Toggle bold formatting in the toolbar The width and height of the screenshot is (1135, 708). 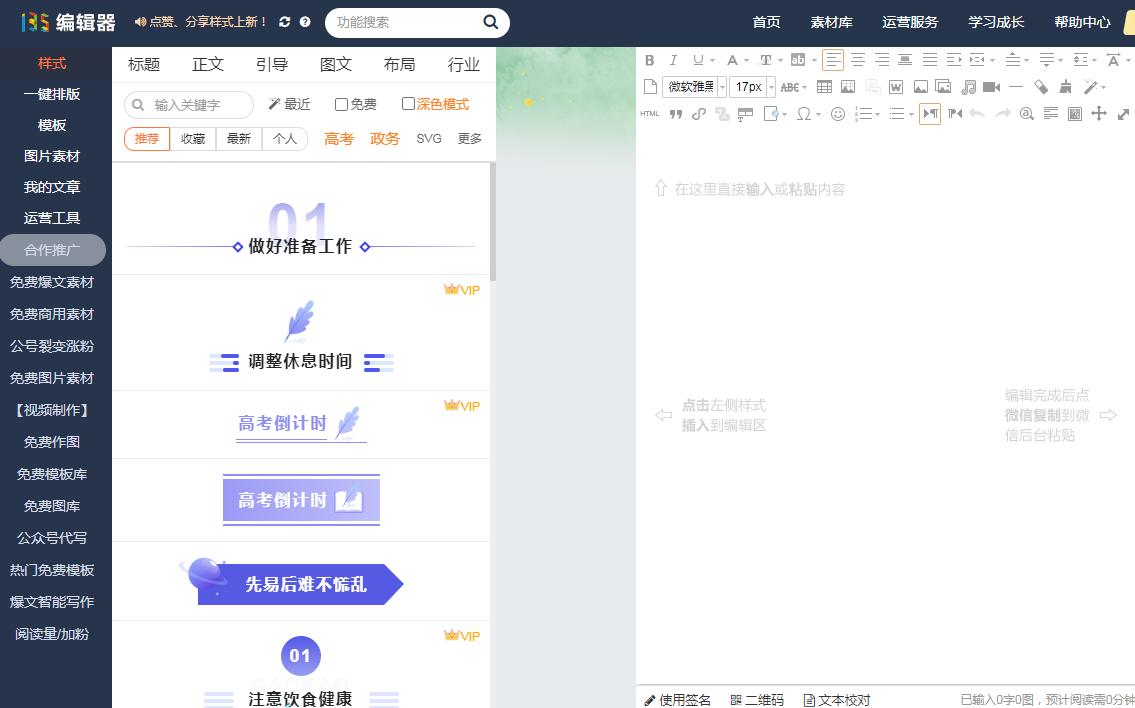(x=650, y=60)
